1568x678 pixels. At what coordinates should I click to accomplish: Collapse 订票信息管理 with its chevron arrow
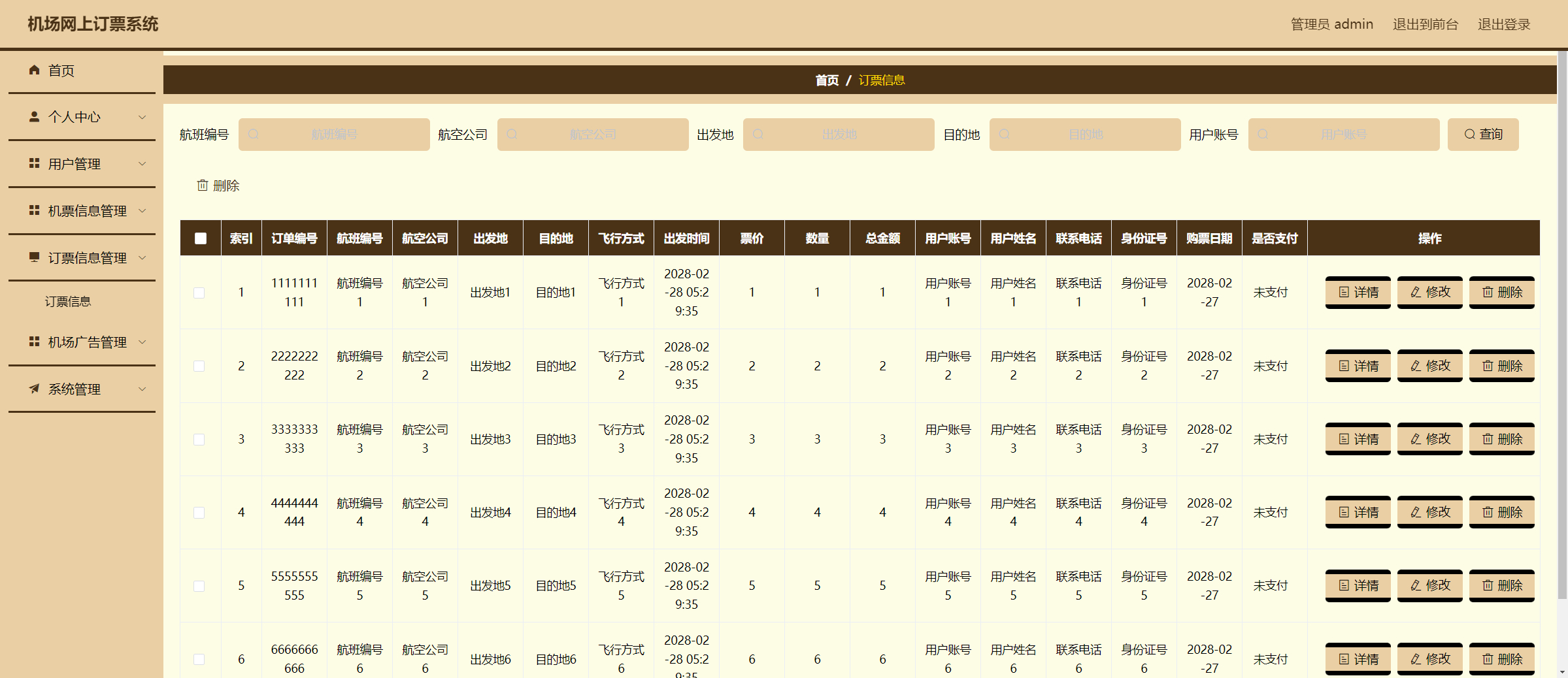pyautogui.click(x=142, y=257)
